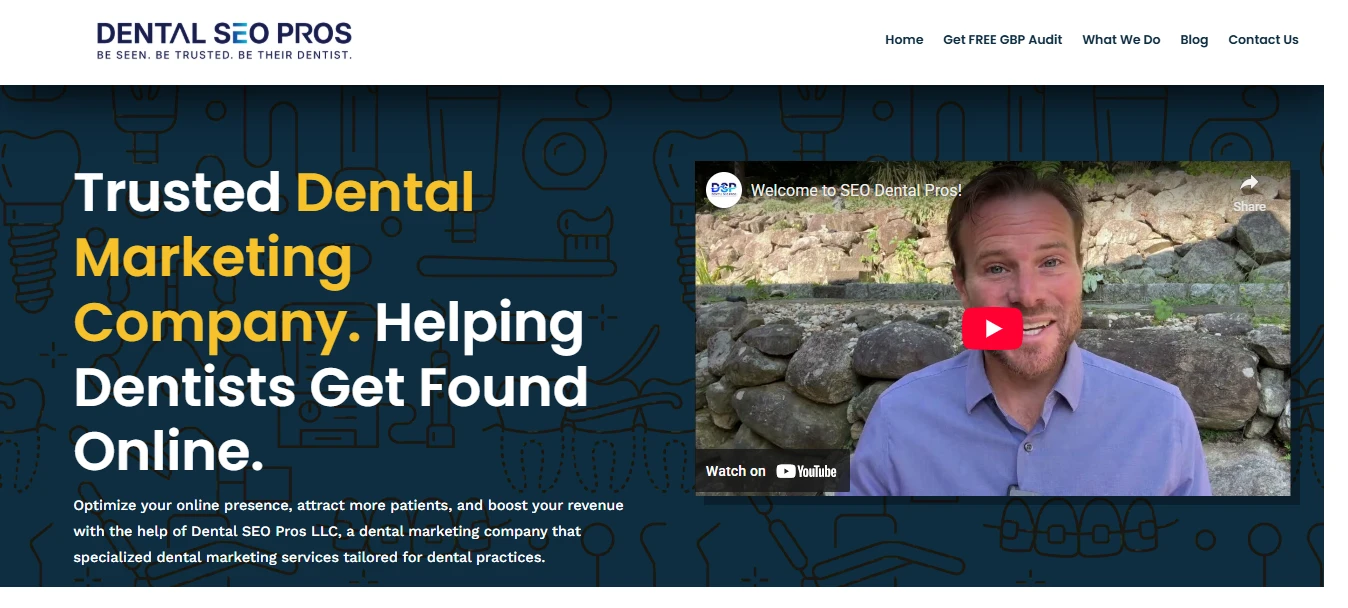Navigate to the Blog page
Viewport: 1348px width, 608px height.
click(1194, 40)
